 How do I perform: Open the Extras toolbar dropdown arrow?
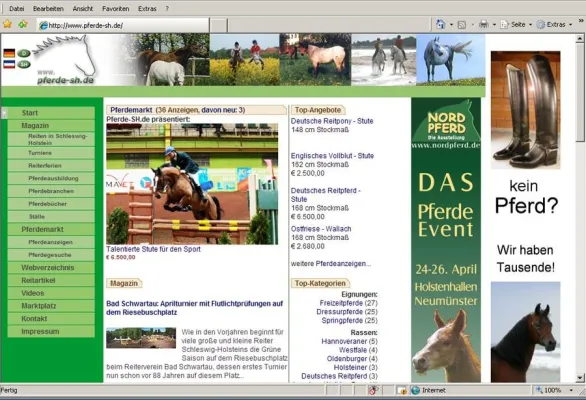[570, 25]
